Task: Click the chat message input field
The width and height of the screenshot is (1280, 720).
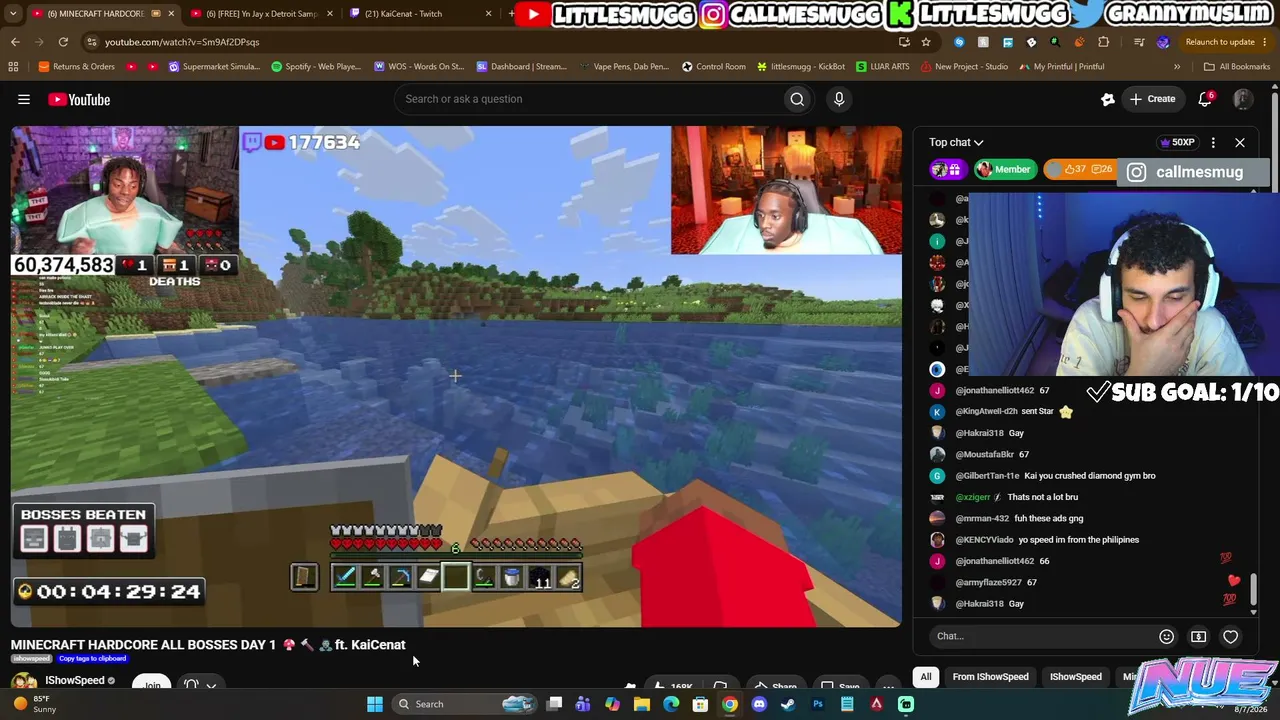Action: tap(1042, 636)
